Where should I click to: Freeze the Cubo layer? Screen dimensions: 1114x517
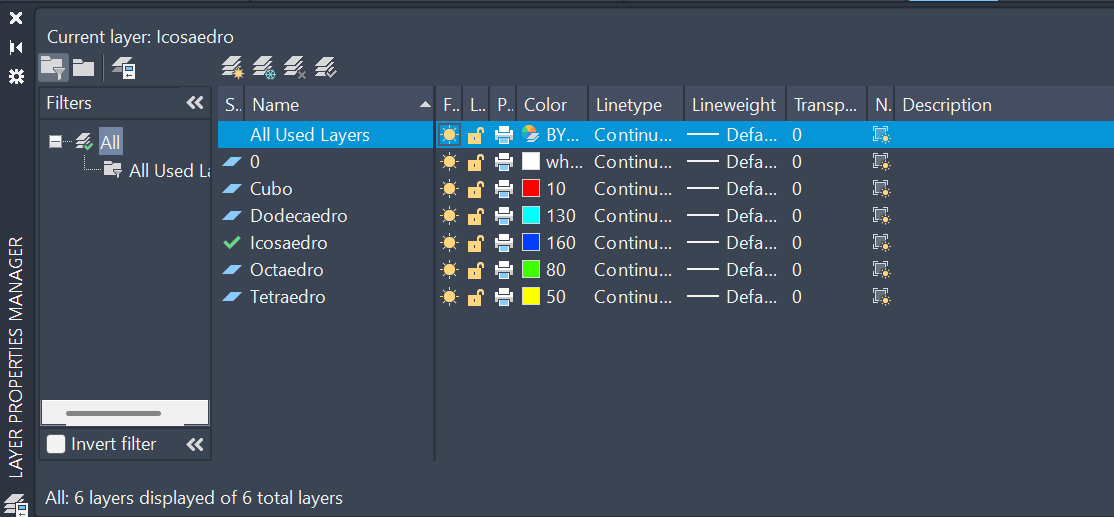[449, 189]
